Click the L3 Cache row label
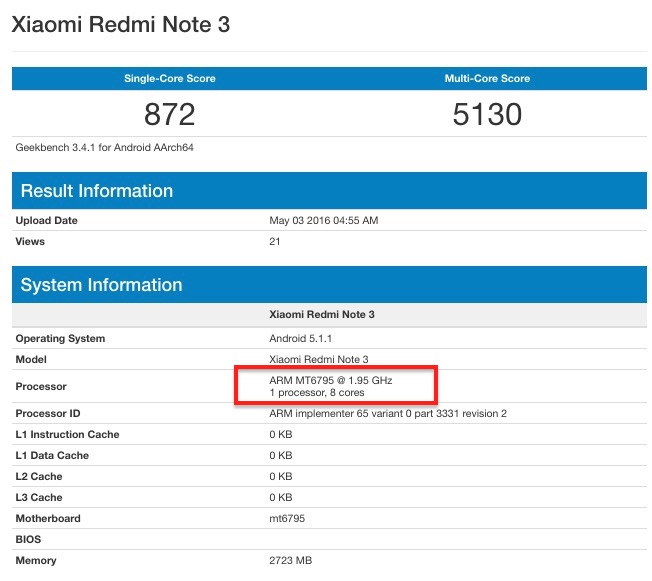Viewport: 652px width, 581px height. coord(38,497)
